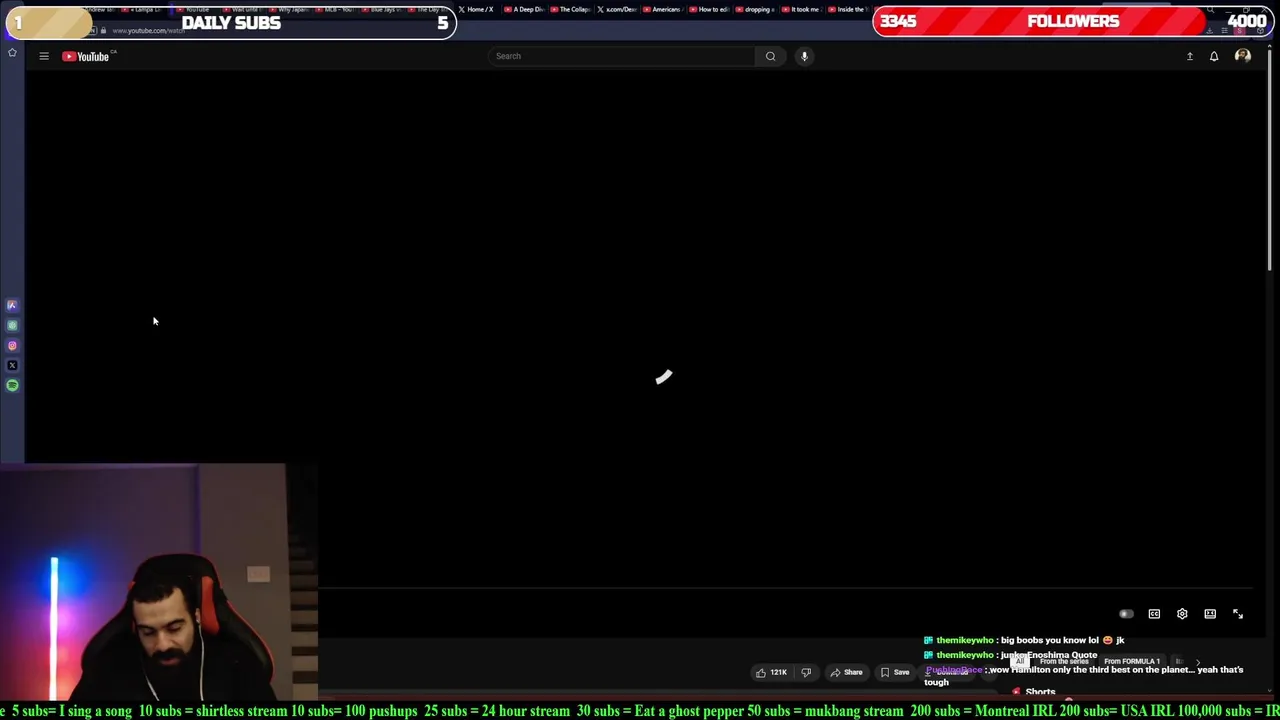Viewport: 1280px width, 720px height.
Task: Start voice search with the microphone icon
Action: tap(804, 56)
